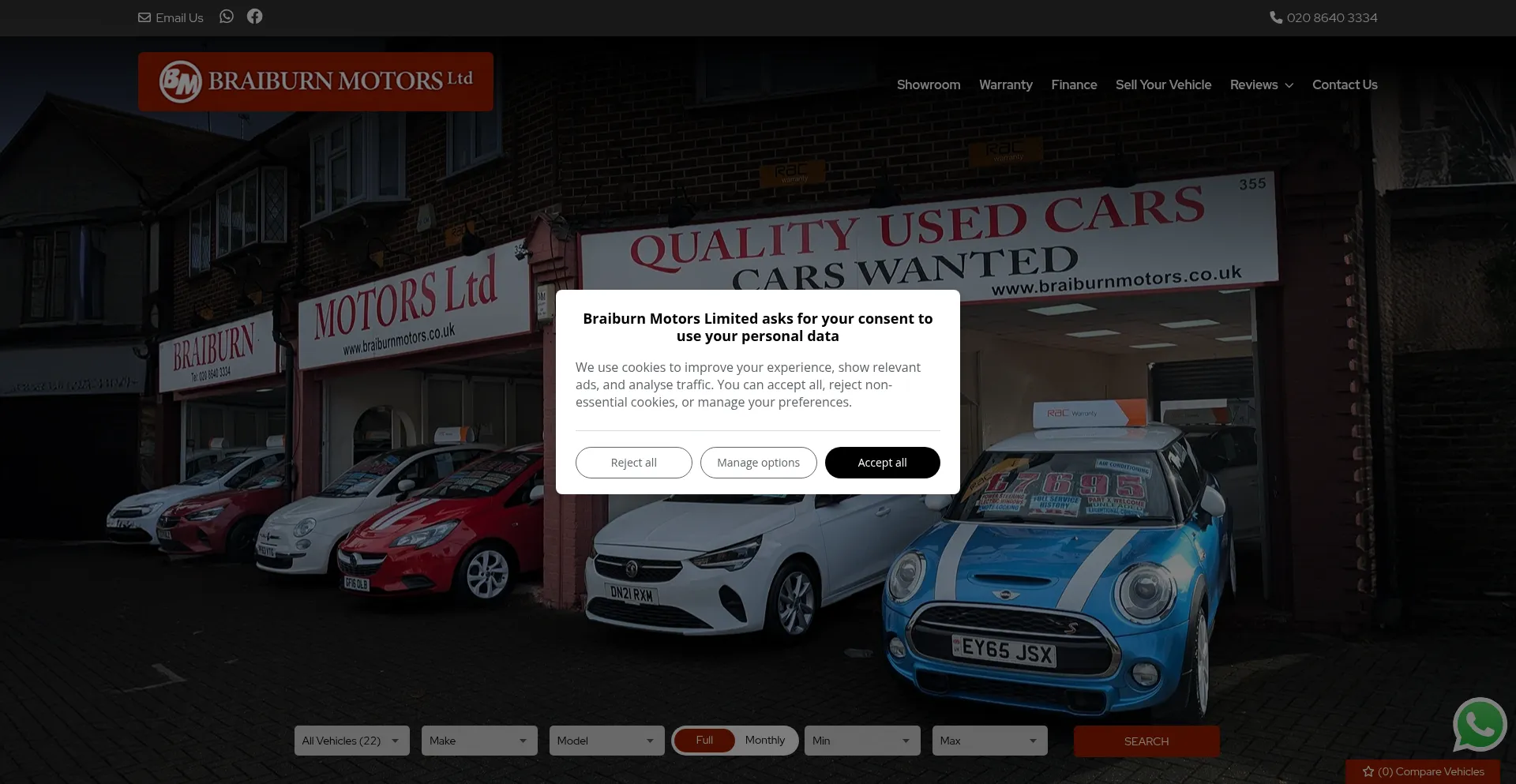The image size is (1516, 784).
Task: Click the Compare Vehicles star icon
Action: tap(1368, 771)
